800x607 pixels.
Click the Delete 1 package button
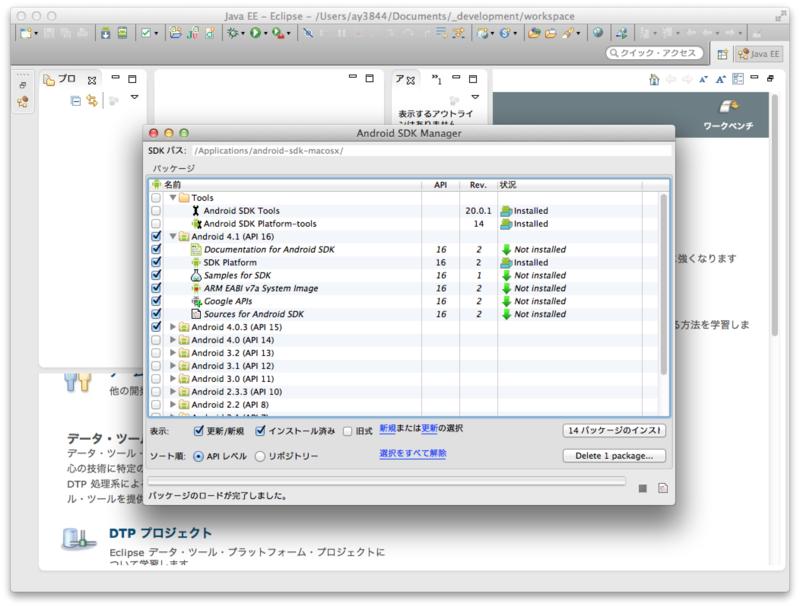pyautogui.click(x=613, y=456)
